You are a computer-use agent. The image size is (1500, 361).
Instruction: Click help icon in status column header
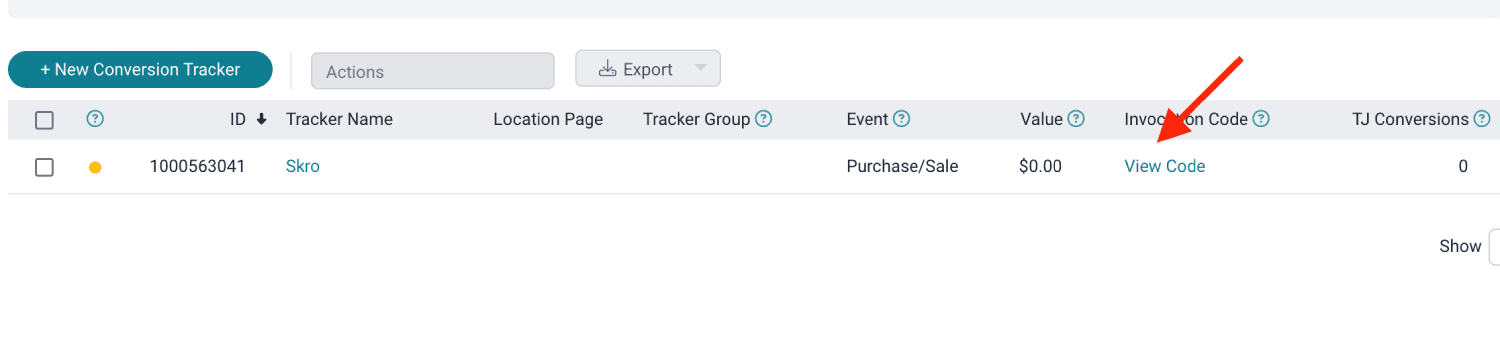pos(95,119)
